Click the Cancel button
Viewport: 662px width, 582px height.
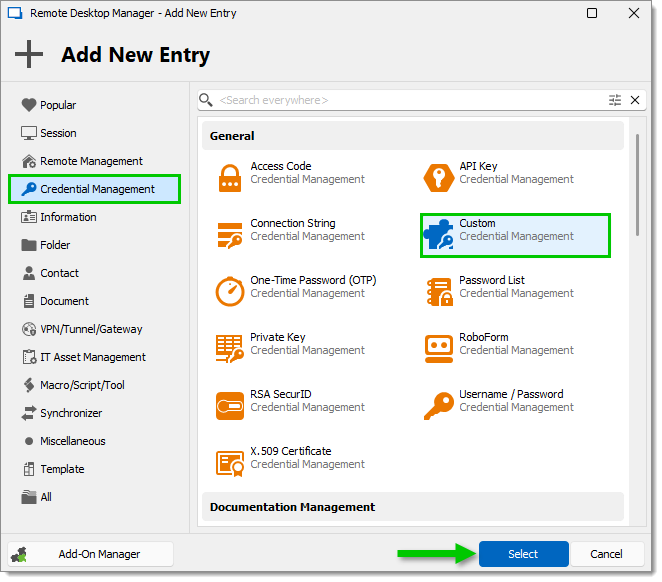[606, 554]
